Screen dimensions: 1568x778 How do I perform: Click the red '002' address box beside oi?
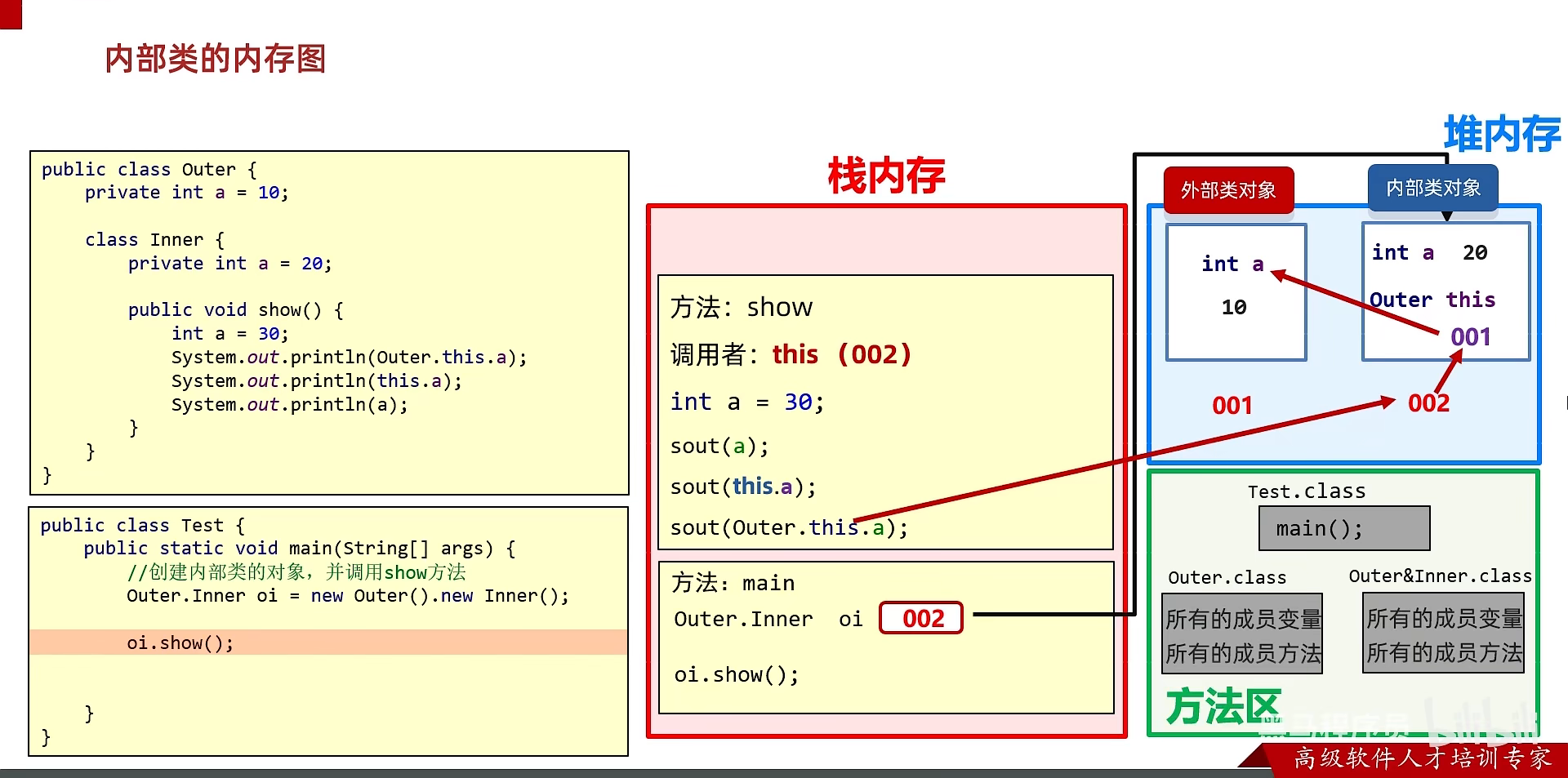tap(921, 618)
